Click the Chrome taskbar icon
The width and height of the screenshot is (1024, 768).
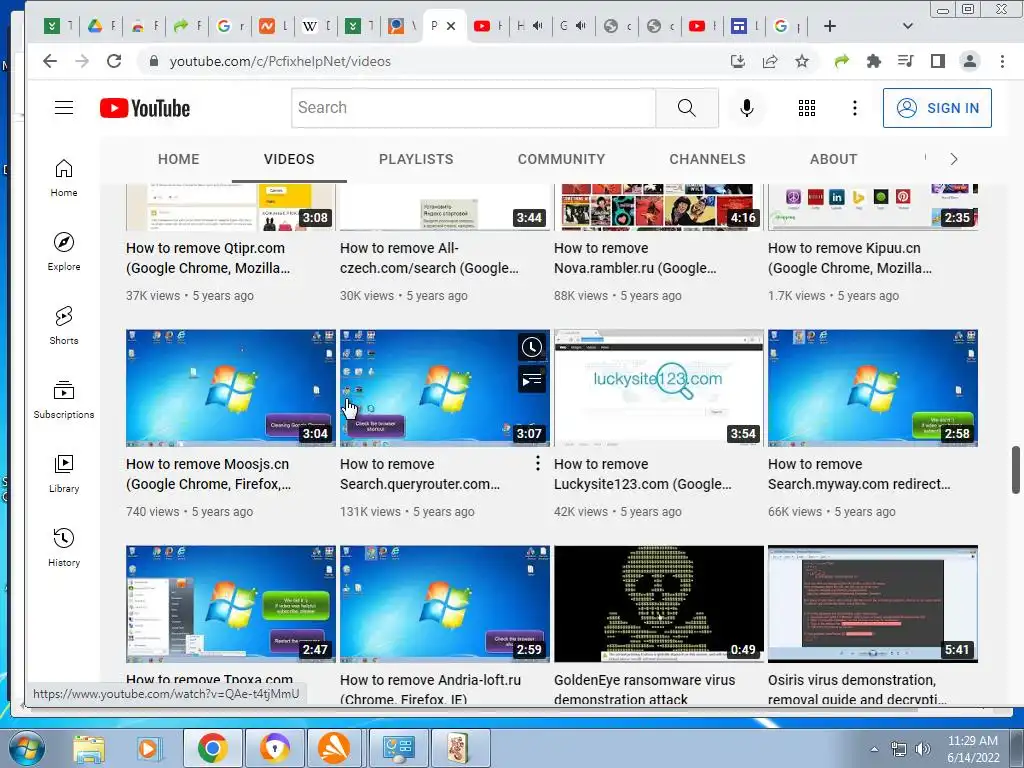(x=212, y=748)
